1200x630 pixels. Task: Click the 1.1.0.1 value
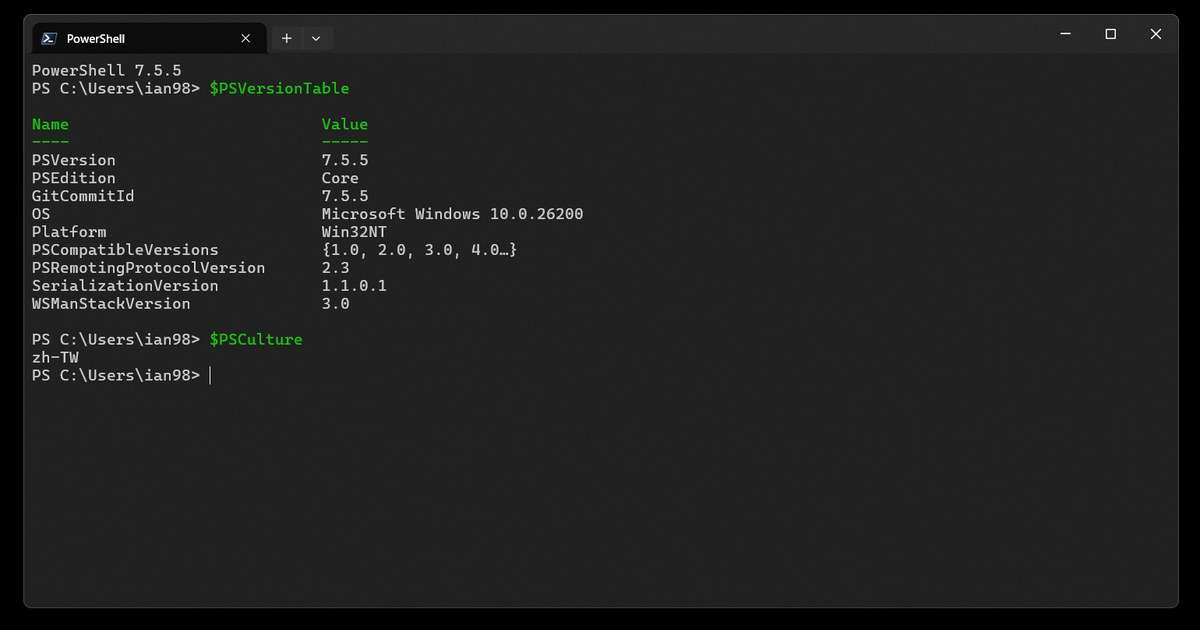tap(354, 286)
